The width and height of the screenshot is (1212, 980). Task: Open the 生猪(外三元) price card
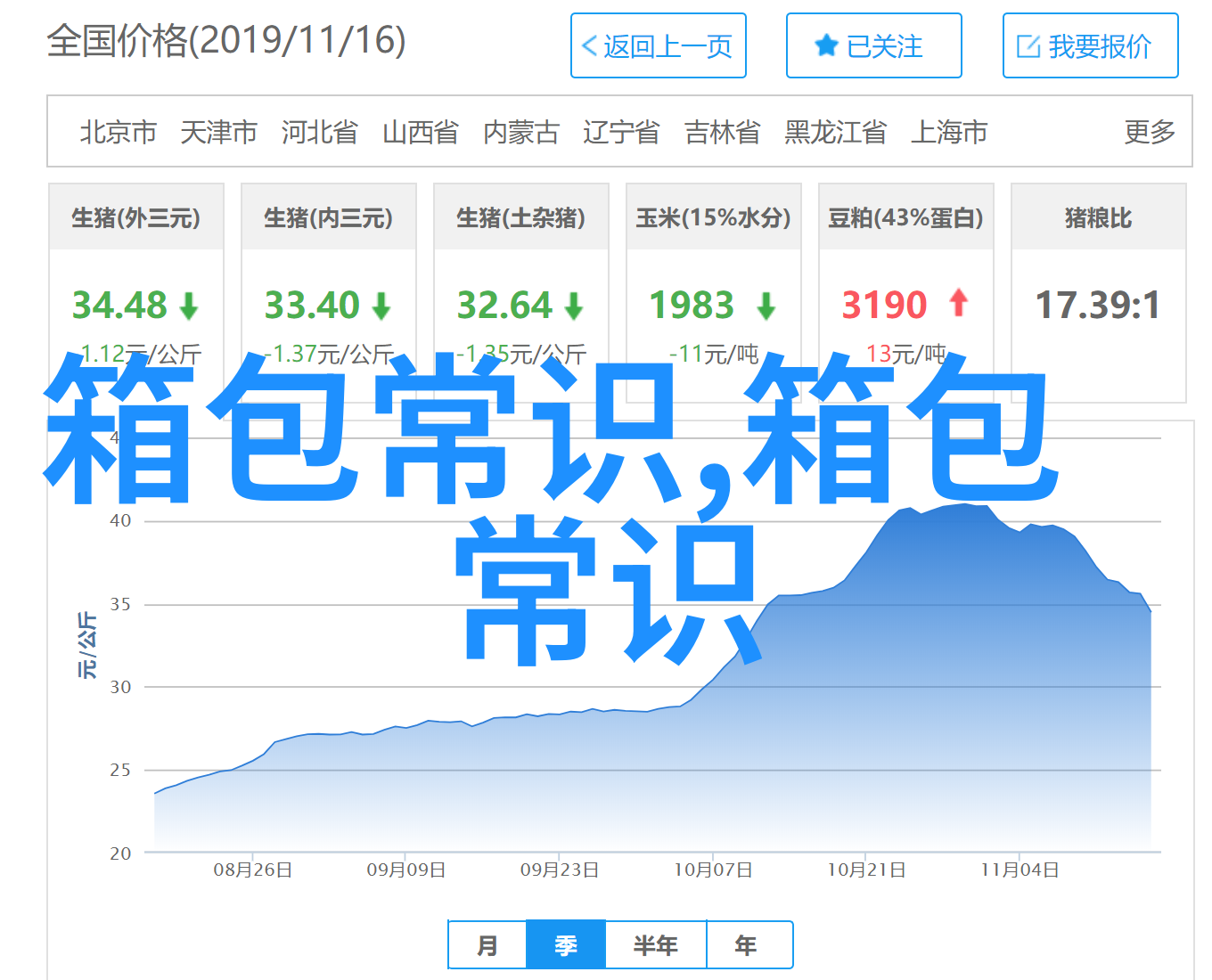[x=136, y=293]
